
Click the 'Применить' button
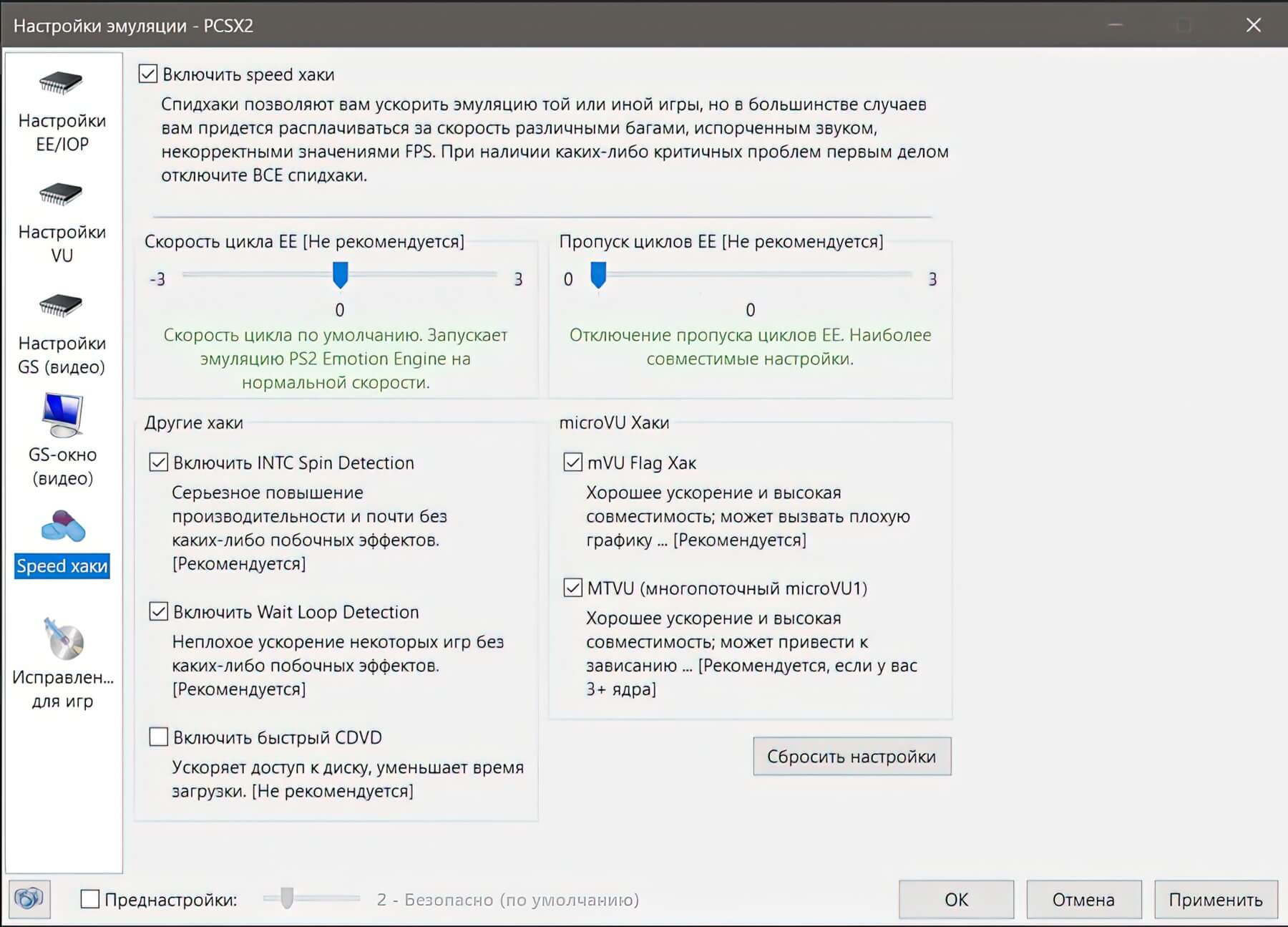point(1215,899)
